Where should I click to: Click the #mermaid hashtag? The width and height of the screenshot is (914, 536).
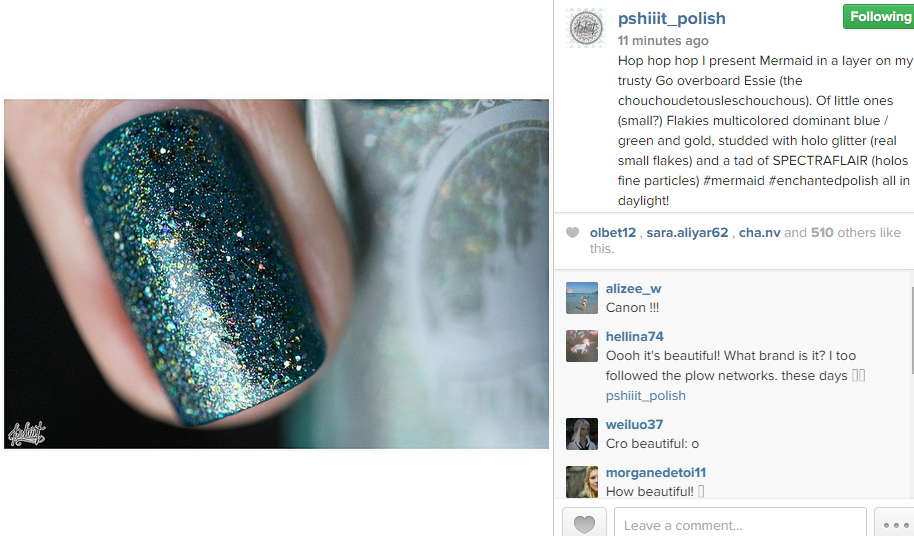click(734, 181)
